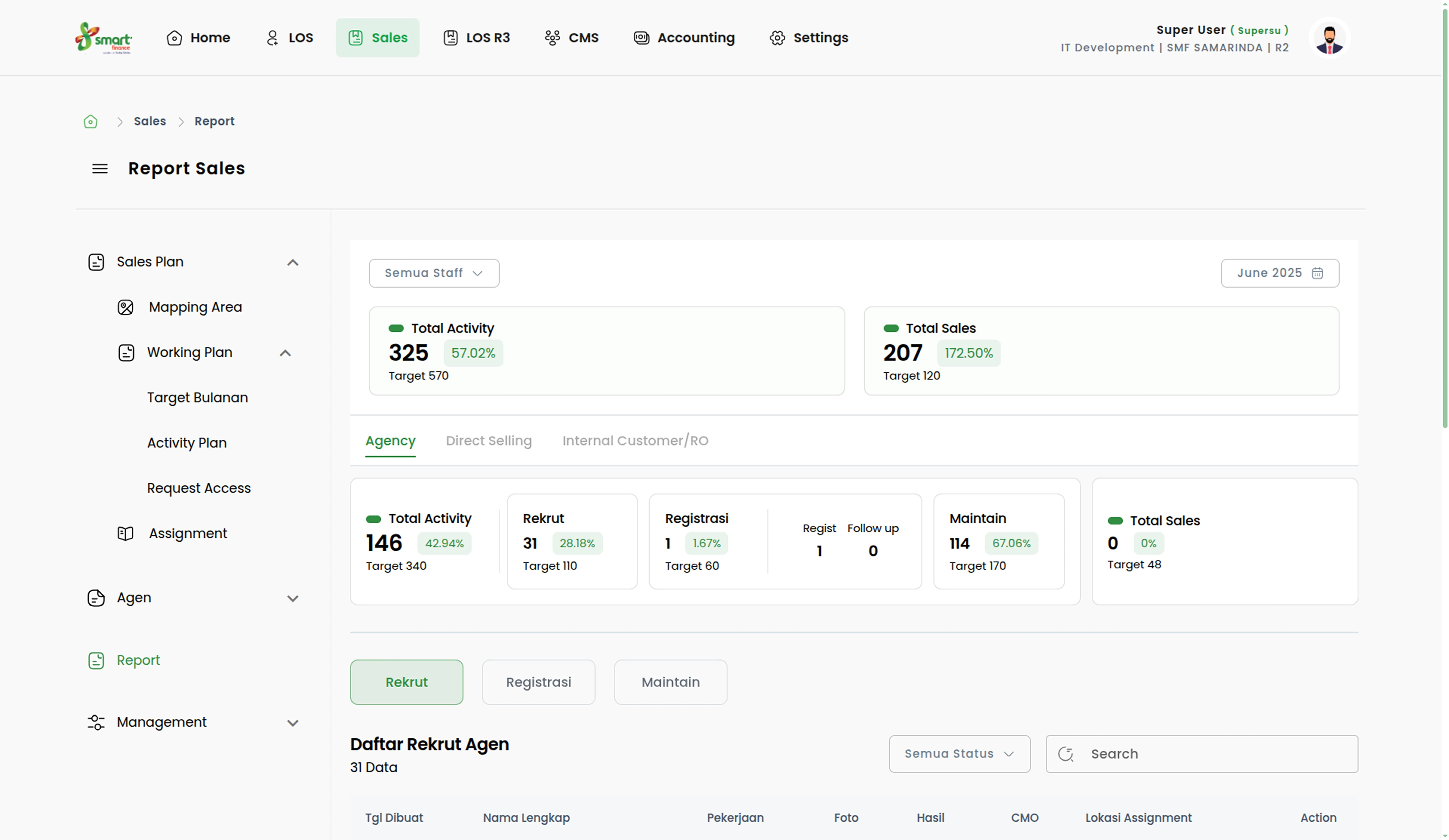Go to Report in the breadcrumb

[215, 121]
